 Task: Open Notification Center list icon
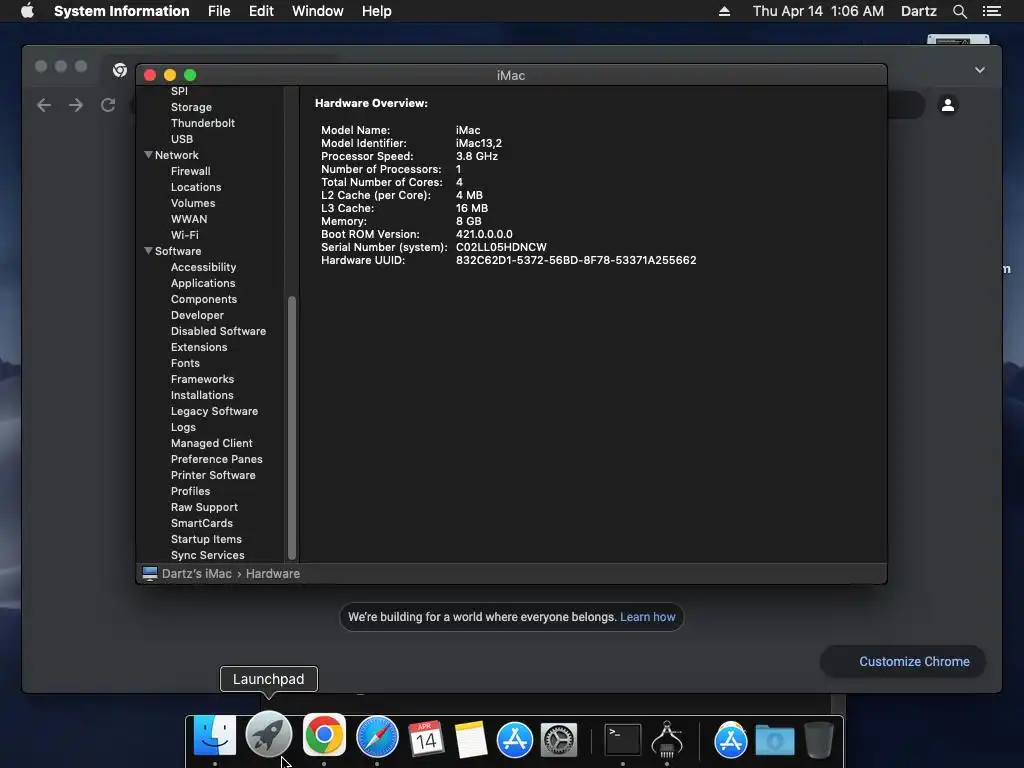click(x=991, y=11)
